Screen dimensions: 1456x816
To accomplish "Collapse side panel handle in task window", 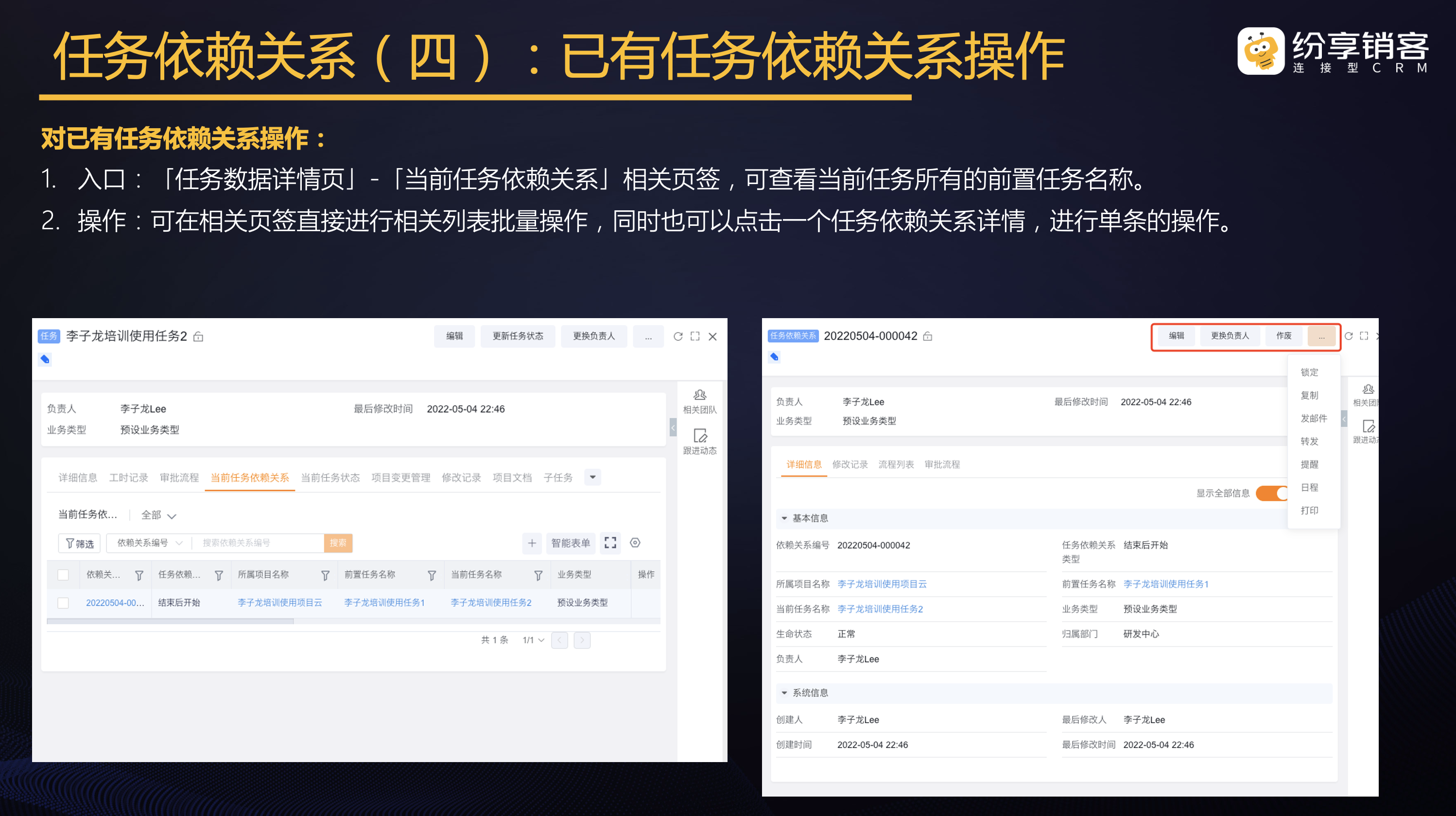I will point(673,428).
